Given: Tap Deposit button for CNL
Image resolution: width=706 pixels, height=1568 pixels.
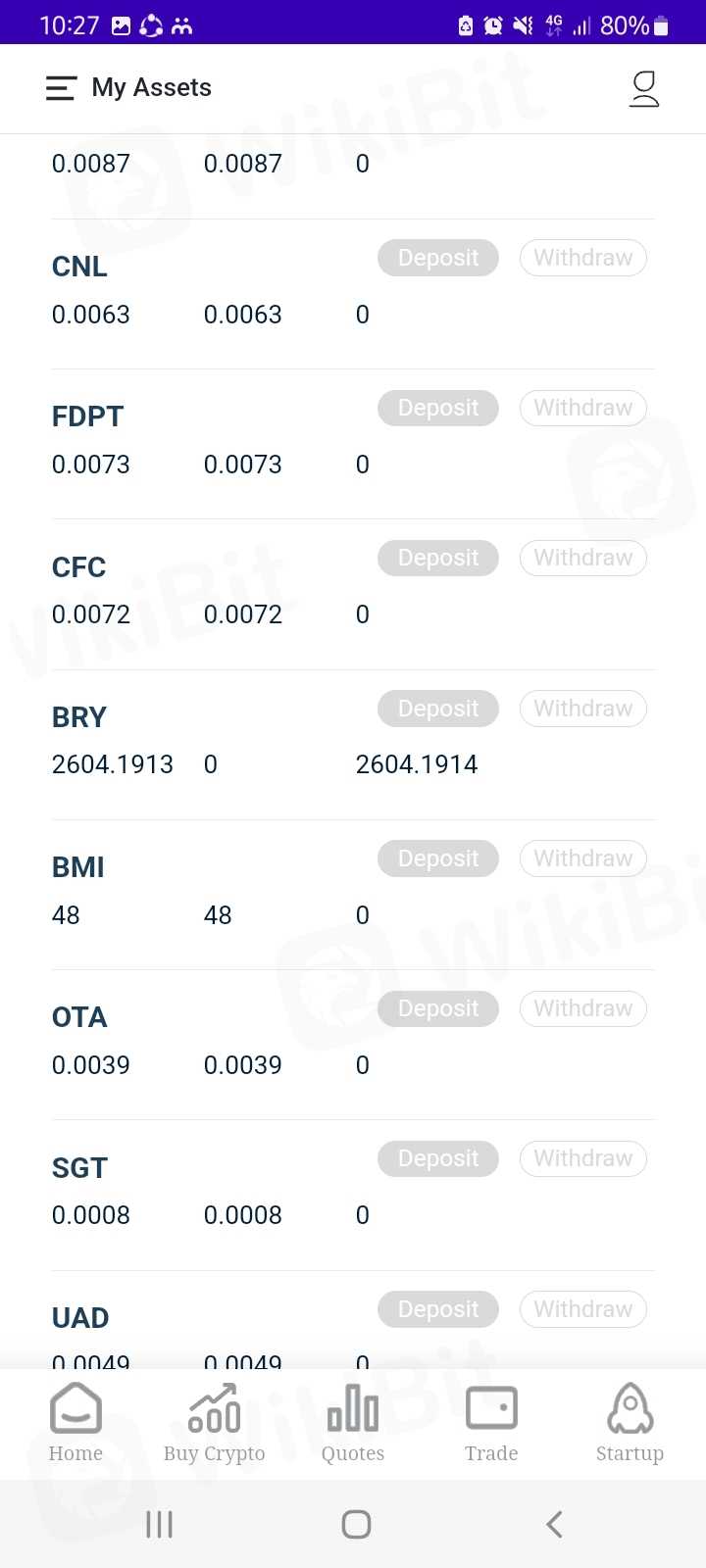Looking at the screenshot, I should click(x=438, y=258).
